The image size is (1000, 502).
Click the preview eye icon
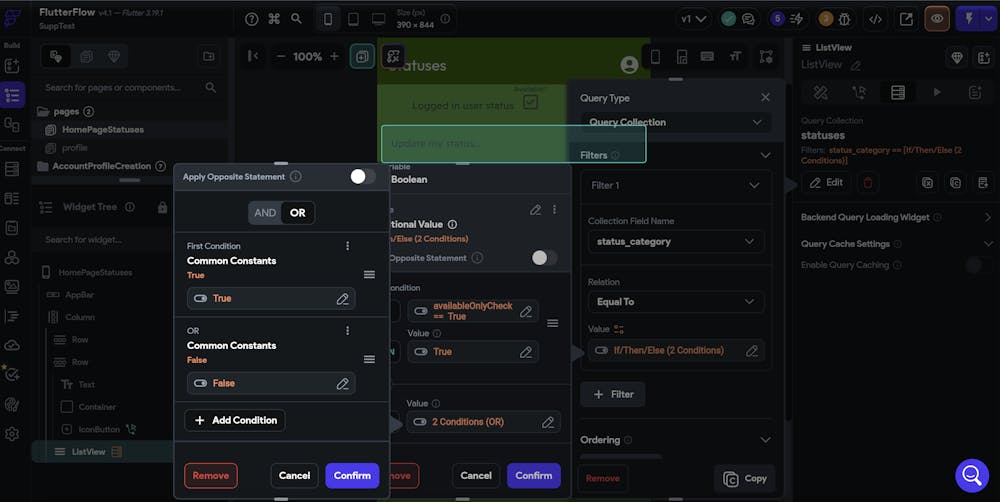coord(937,19)
